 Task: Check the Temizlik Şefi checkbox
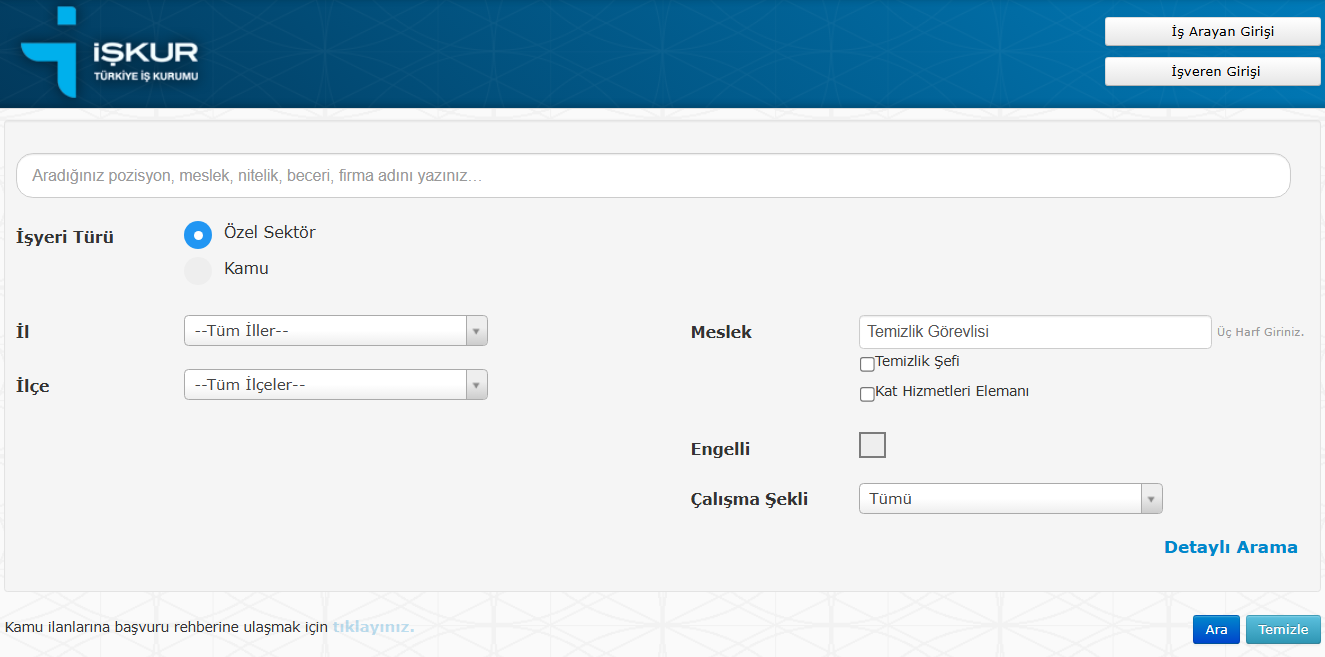[867, 365]
